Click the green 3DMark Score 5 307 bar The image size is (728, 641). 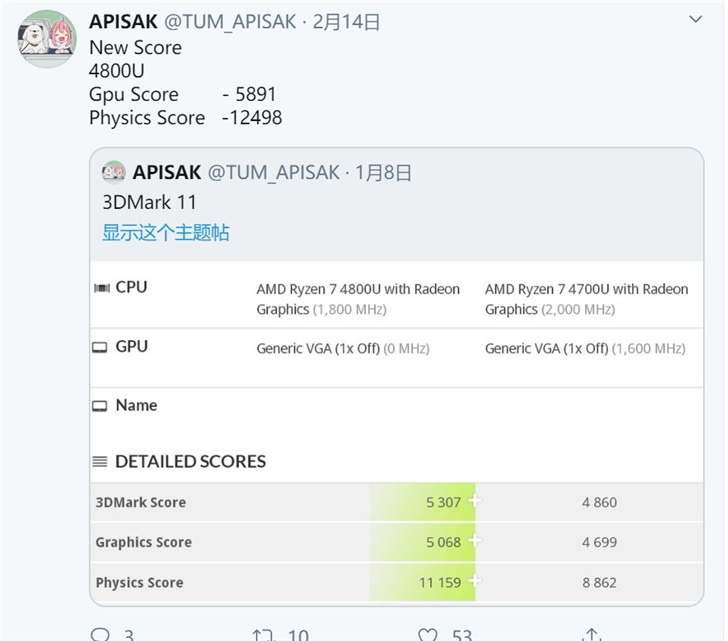click(423, 502)
